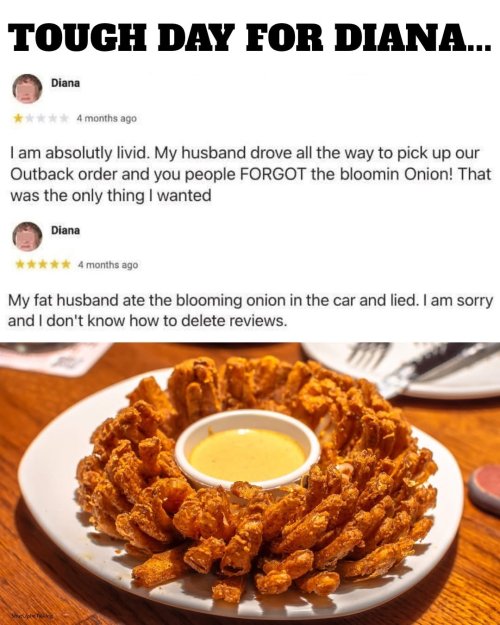This screenshot has height=625, width=500.
Task: Click the first star of five-star rating
Action: click(x=20, y=265)
